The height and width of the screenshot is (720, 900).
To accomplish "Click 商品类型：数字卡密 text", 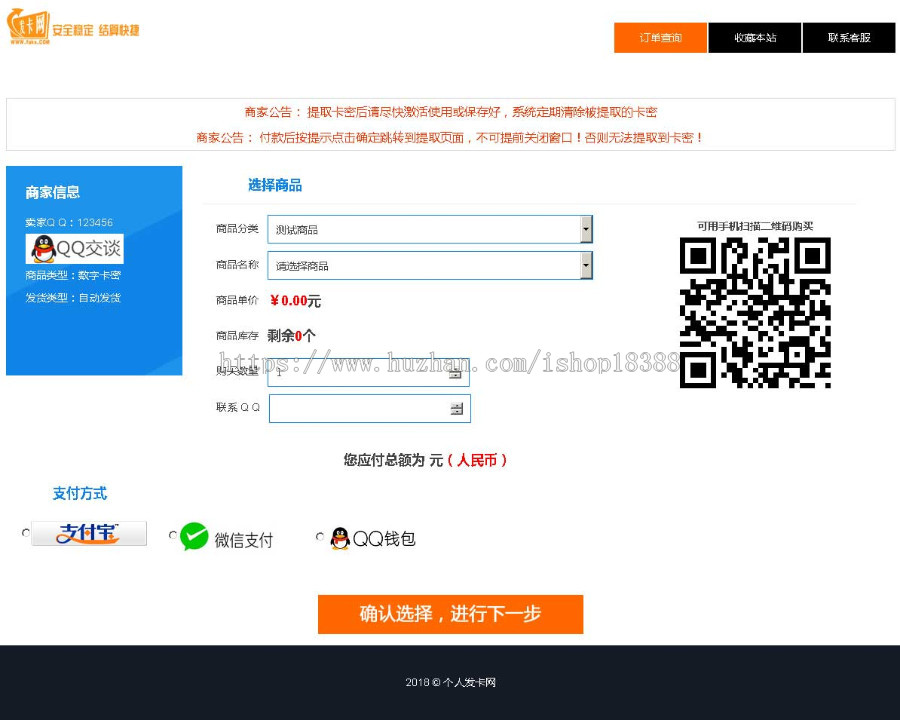I will pos(73,275).
